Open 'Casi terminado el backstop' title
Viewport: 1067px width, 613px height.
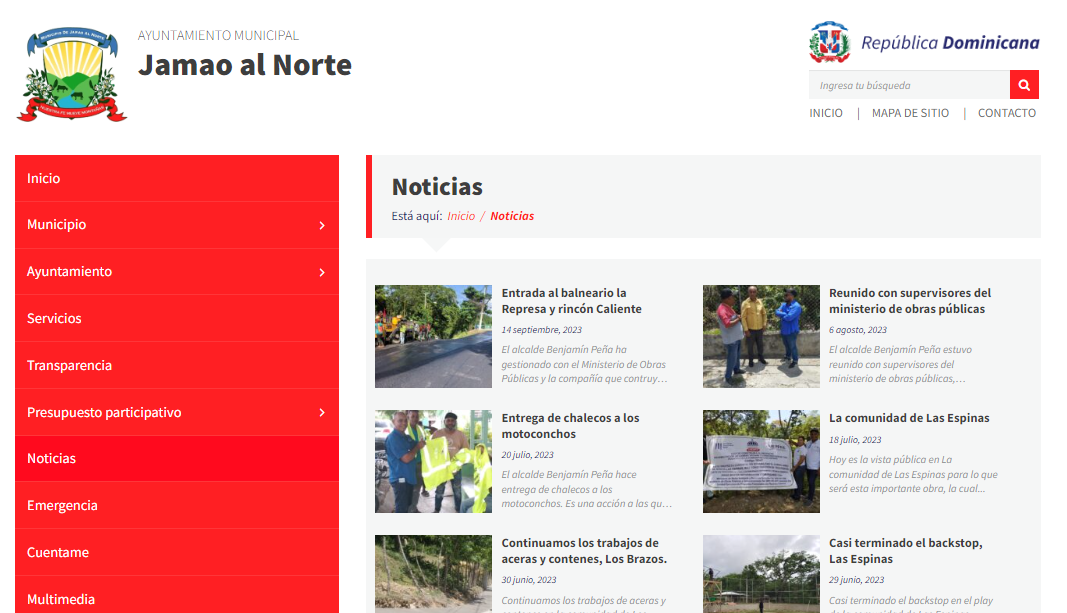point(906,551)
